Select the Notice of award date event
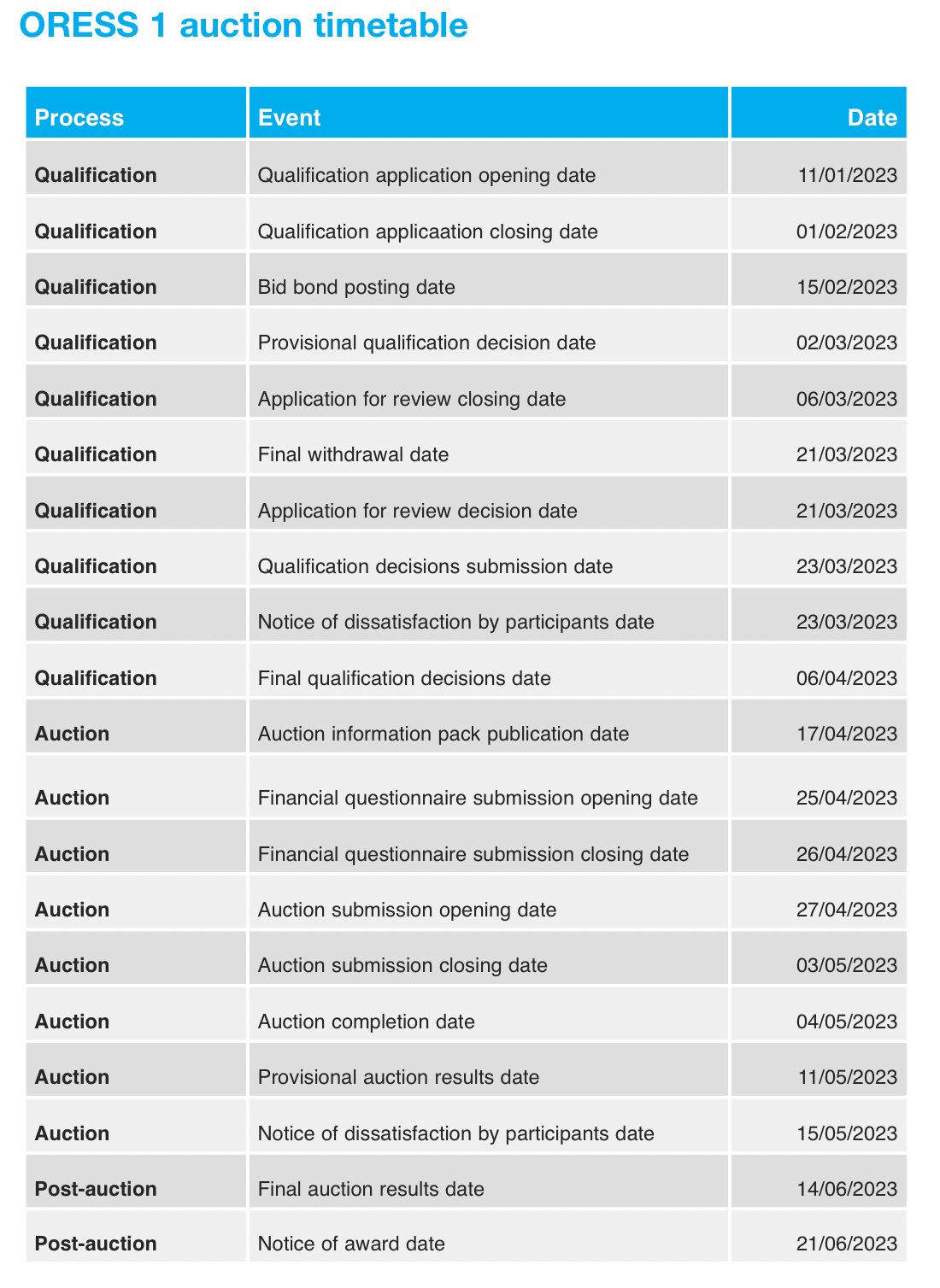Viewport: 940px width, 1288px height. pos(351,1244)
